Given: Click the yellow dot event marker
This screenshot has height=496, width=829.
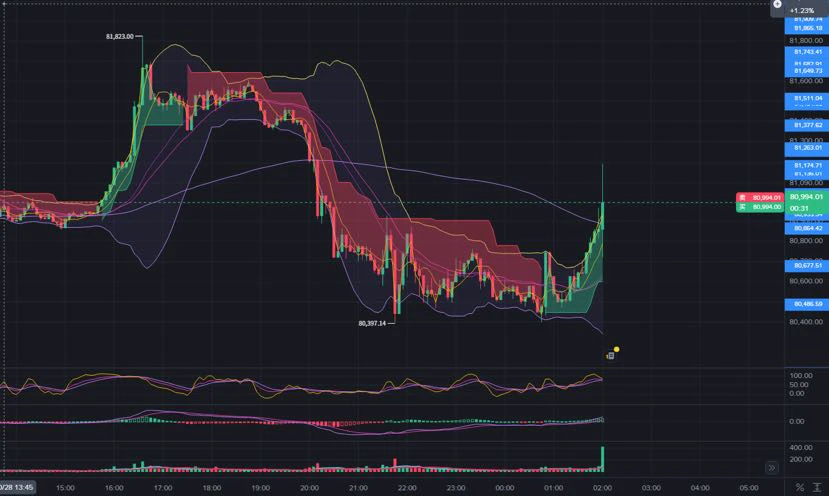Looking at the screenshot, I should [616, 349].
